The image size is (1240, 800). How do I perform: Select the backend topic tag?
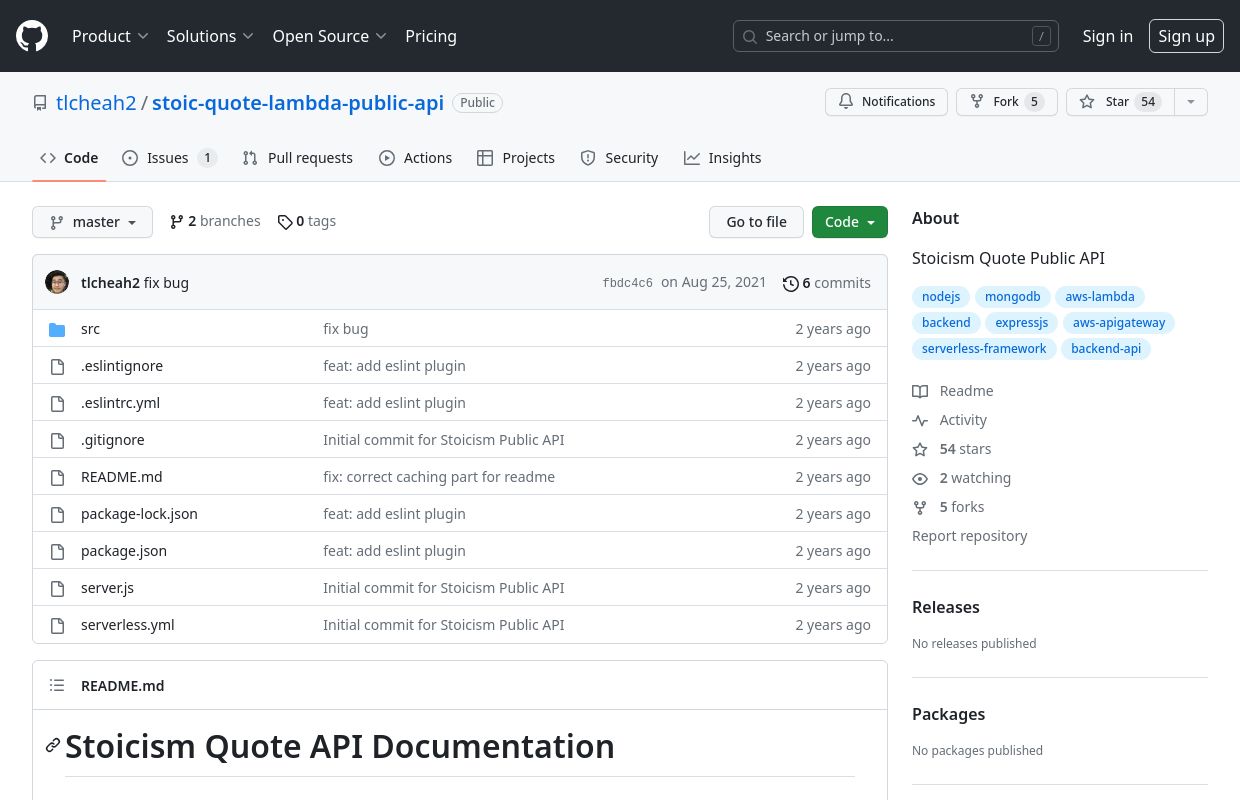click(x=946, y=323)
